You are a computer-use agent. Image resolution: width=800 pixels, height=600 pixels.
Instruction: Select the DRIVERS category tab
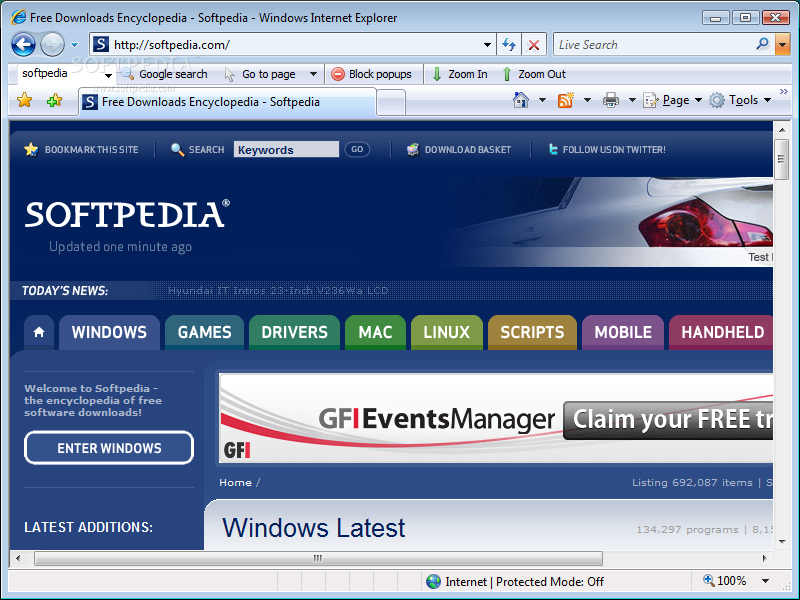pyautogui.click(x=294, y=332)
